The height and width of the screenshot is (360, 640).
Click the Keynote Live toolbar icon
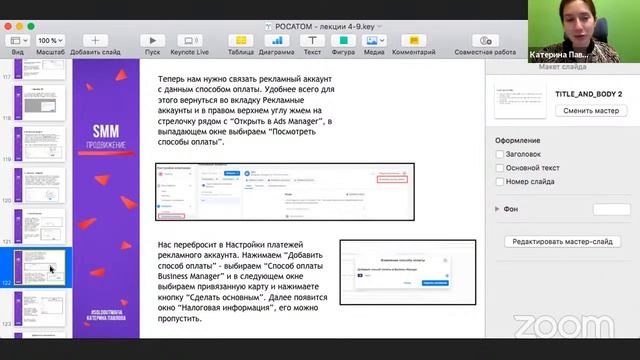click(x=190, y=40)
